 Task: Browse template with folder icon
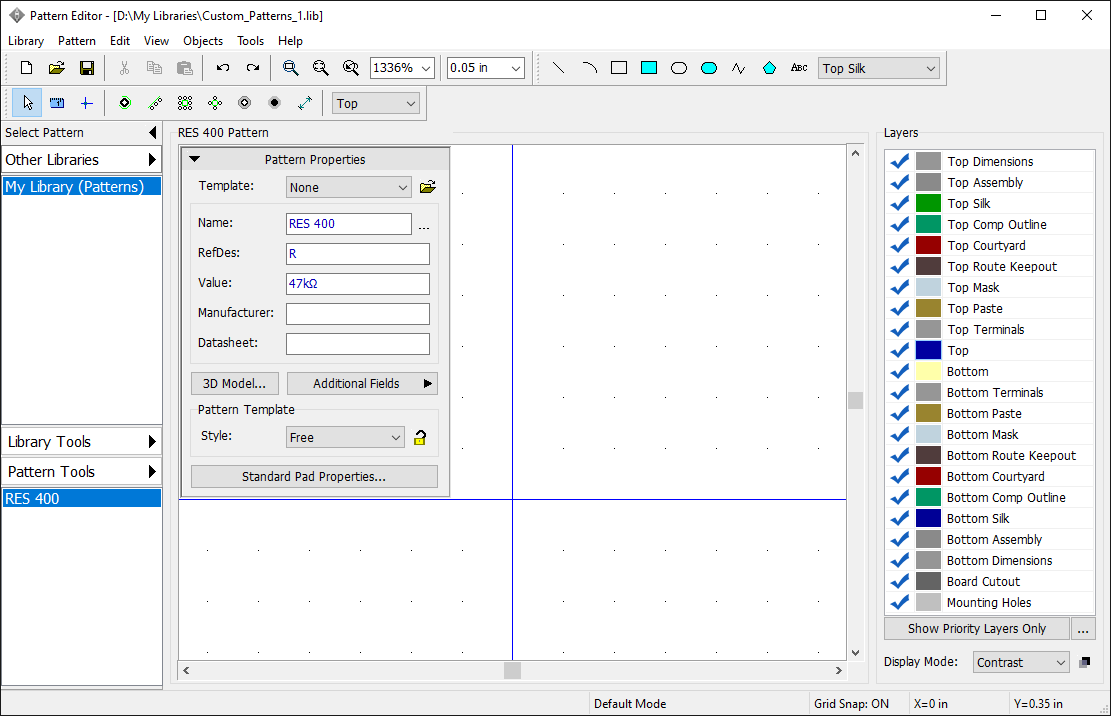(427, 187)
